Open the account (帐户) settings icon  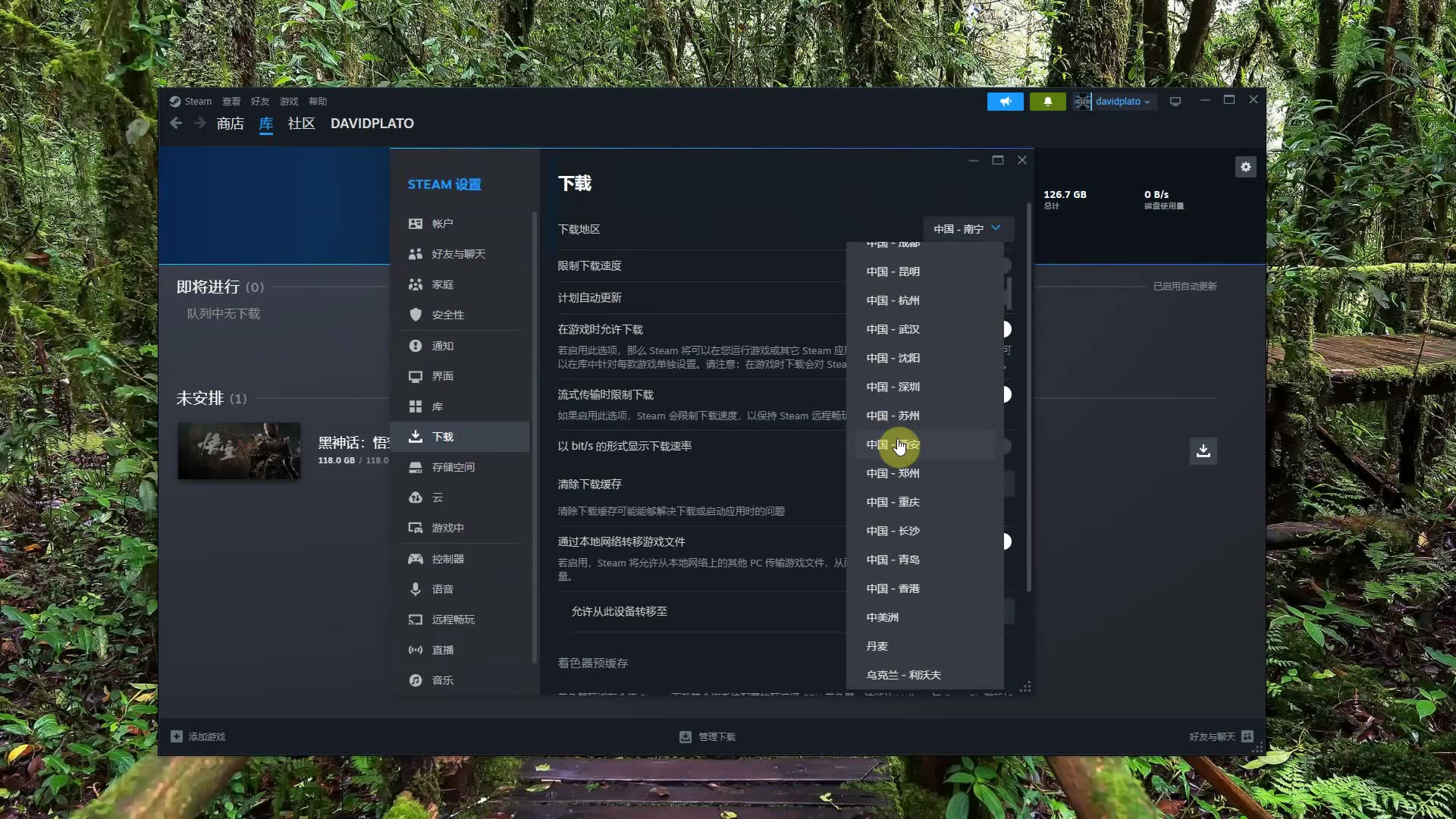(x=416, y=224)
